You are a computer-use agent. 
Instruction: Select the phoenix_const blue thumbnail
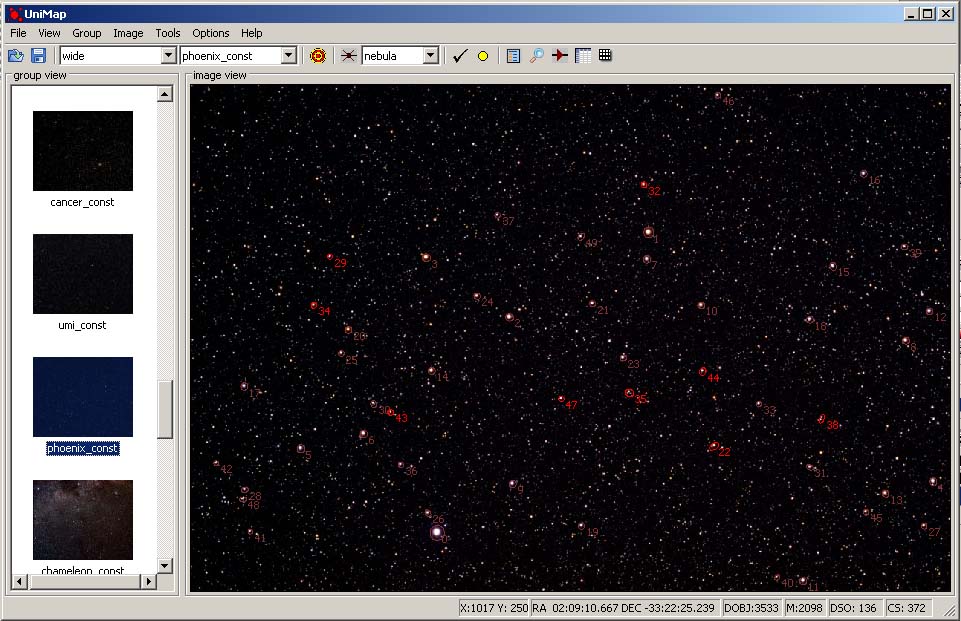click(x=83, y=397)
